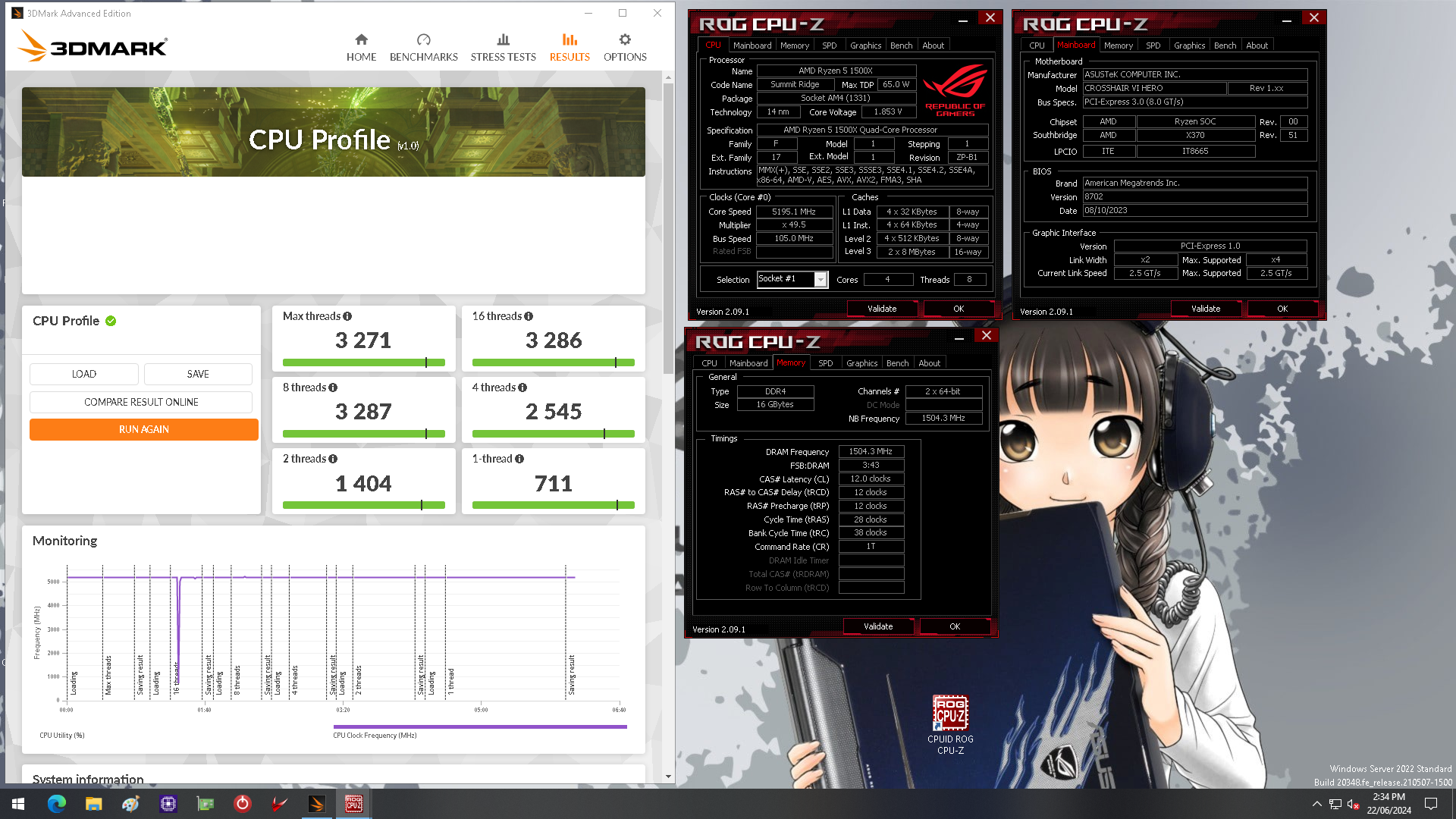
Task: Click info icon next to 16 threads
Action: [x=529, y=316]
